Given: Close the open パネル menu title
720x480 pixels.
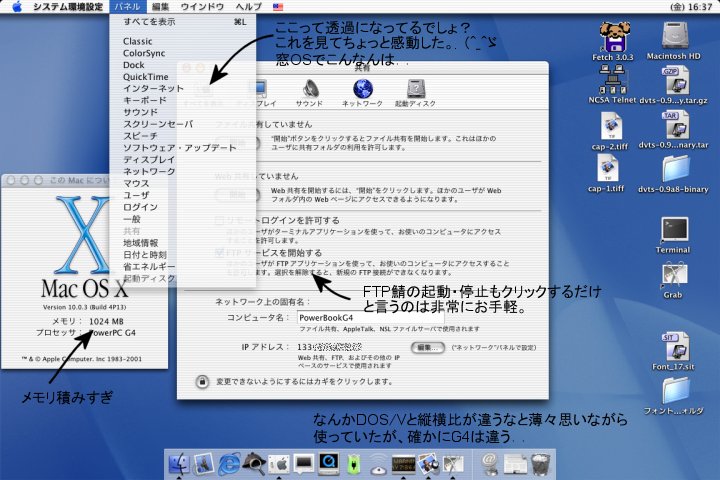Looking at the screenshot, I should pyautogui.click(x=128, y=6).
